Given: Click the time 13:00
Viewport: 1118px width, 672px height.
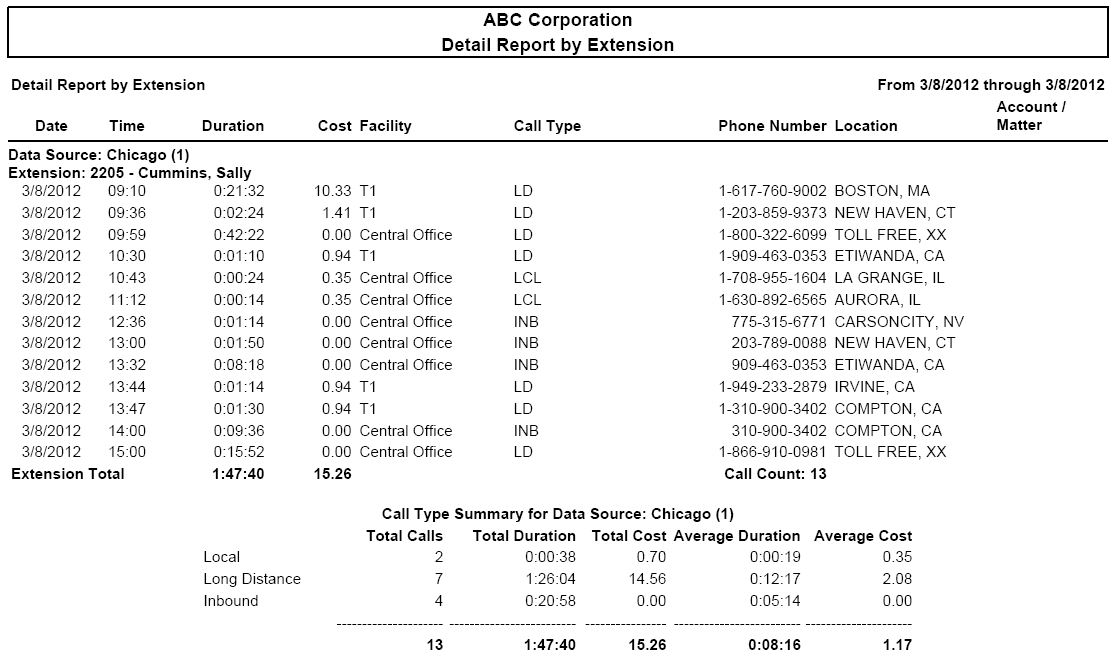Looking at the screenshot, I should pyautogui.click(x=127, y=343).
